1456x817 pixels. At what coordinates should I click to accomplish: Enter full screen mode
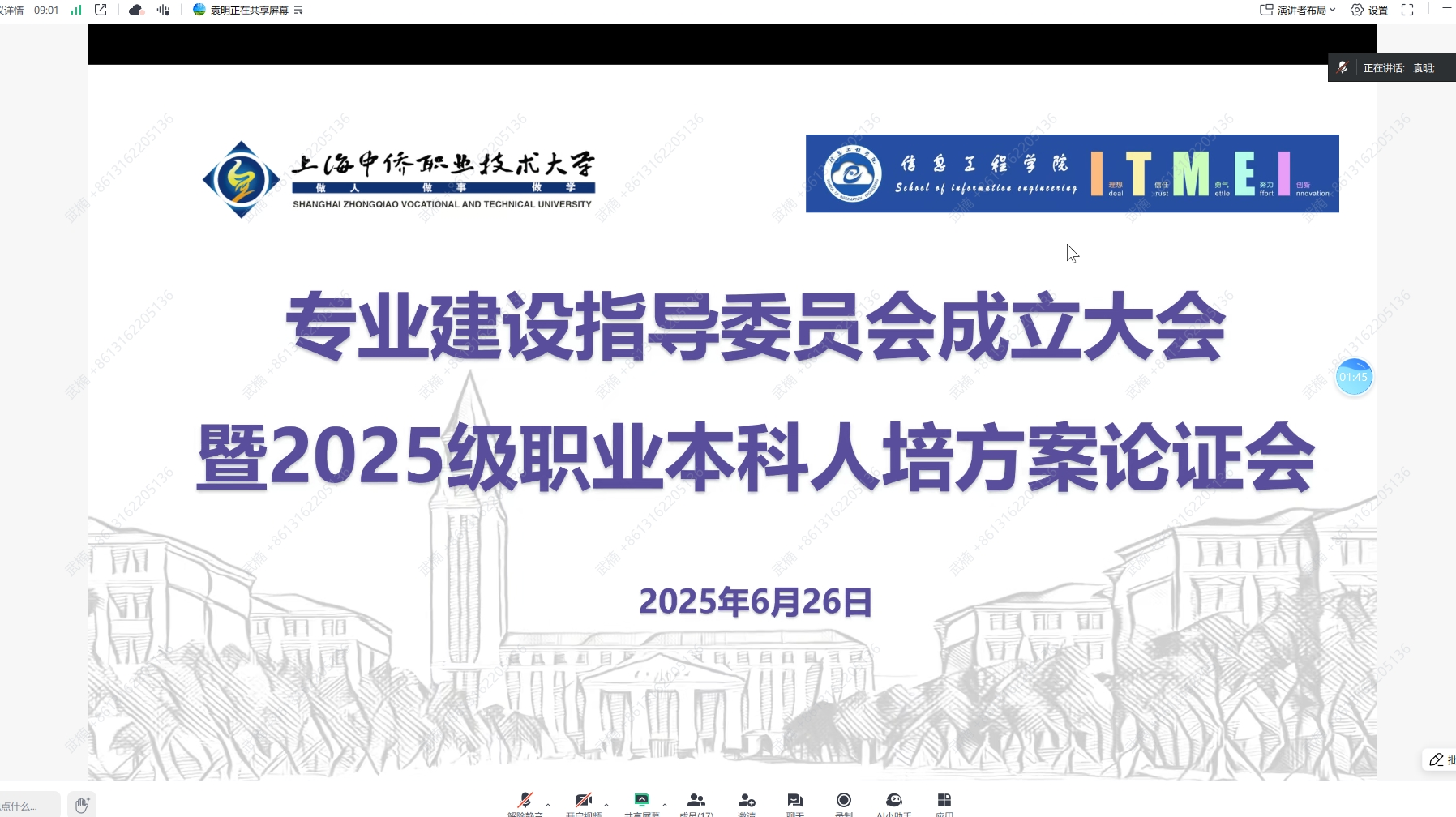1407,11
